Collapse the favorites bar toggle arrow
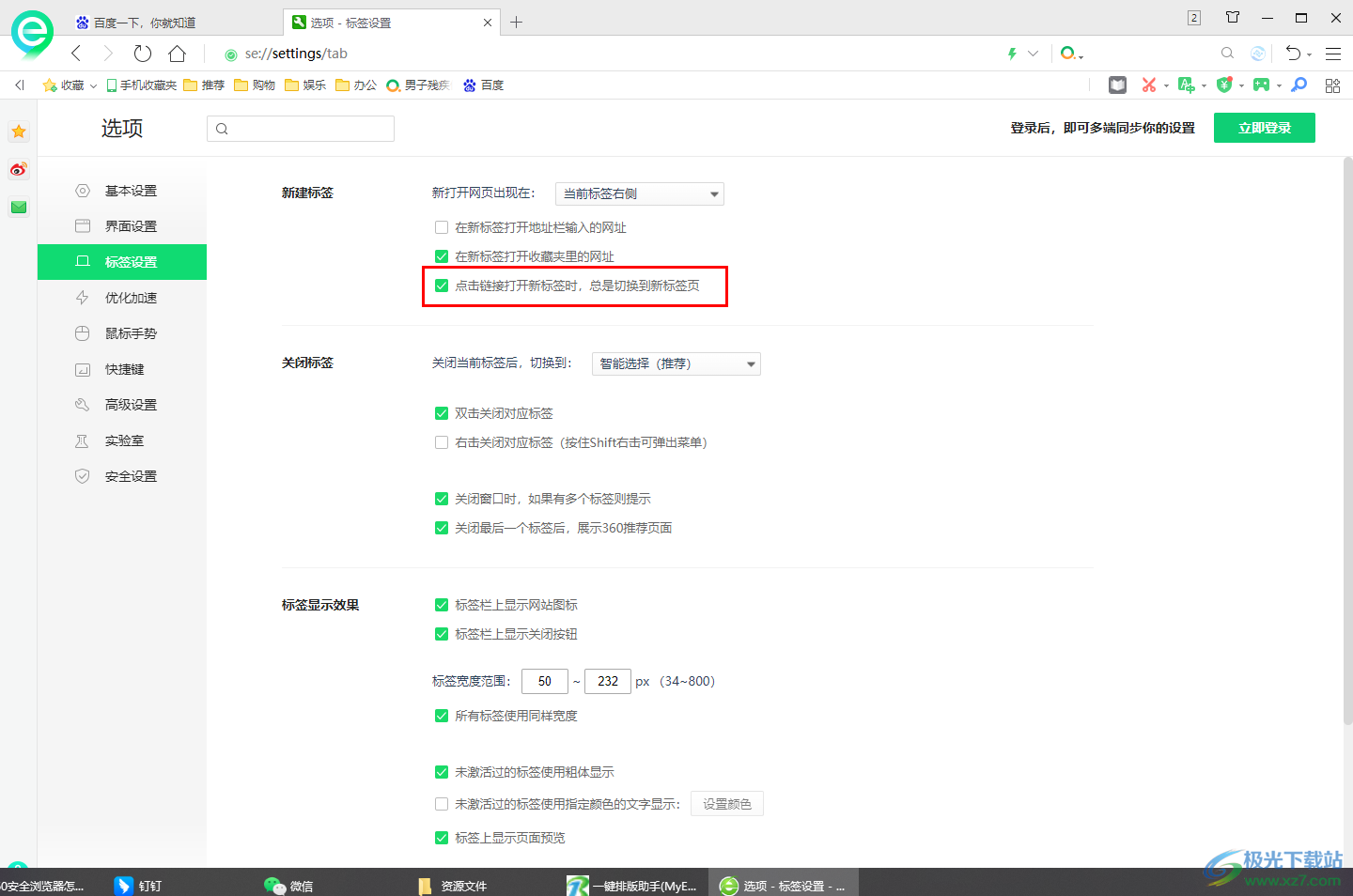The height and width of the screenshot is (896, 1353). click(19, 85)
